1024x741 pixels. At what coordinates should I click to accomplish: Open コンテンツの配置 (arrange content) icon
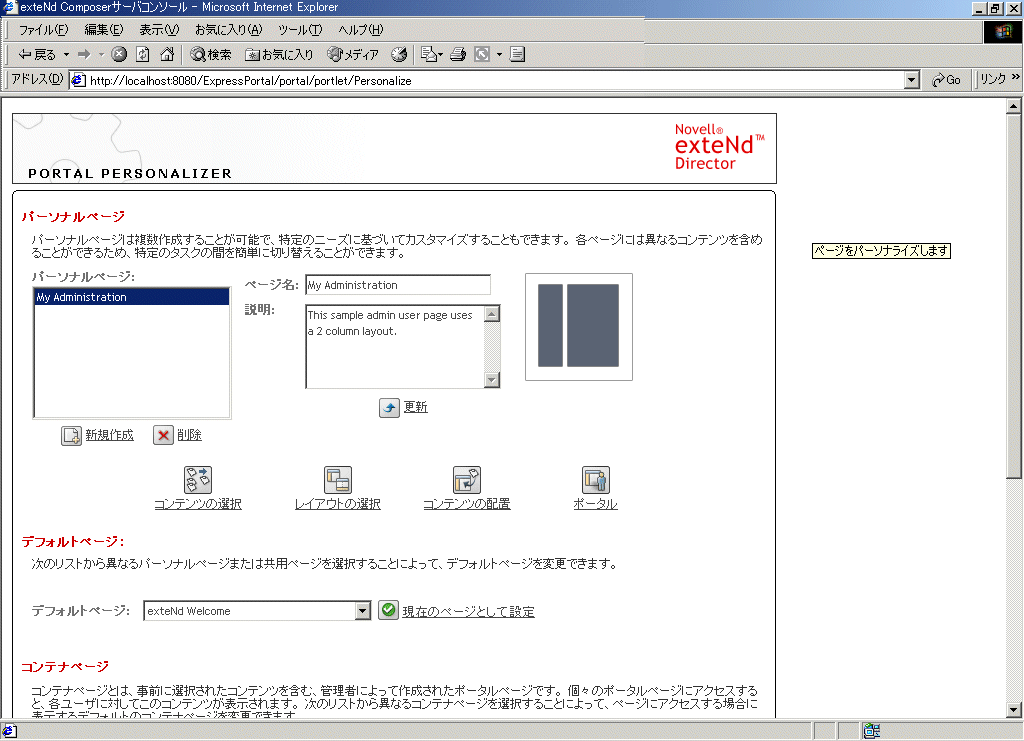click(467, 480)
